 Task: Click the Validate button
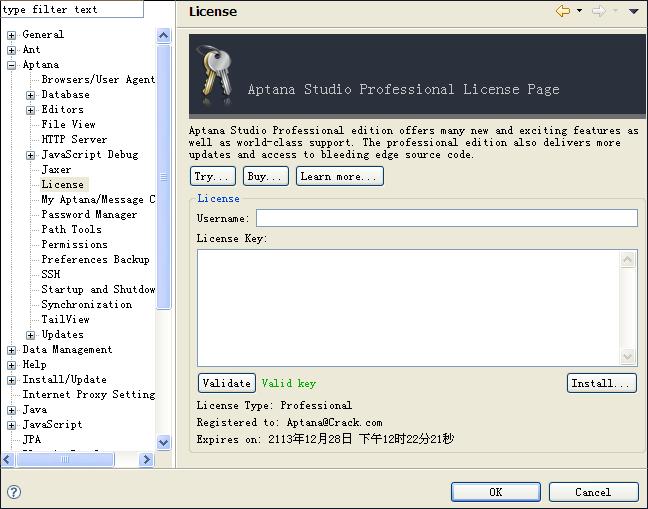227,383
